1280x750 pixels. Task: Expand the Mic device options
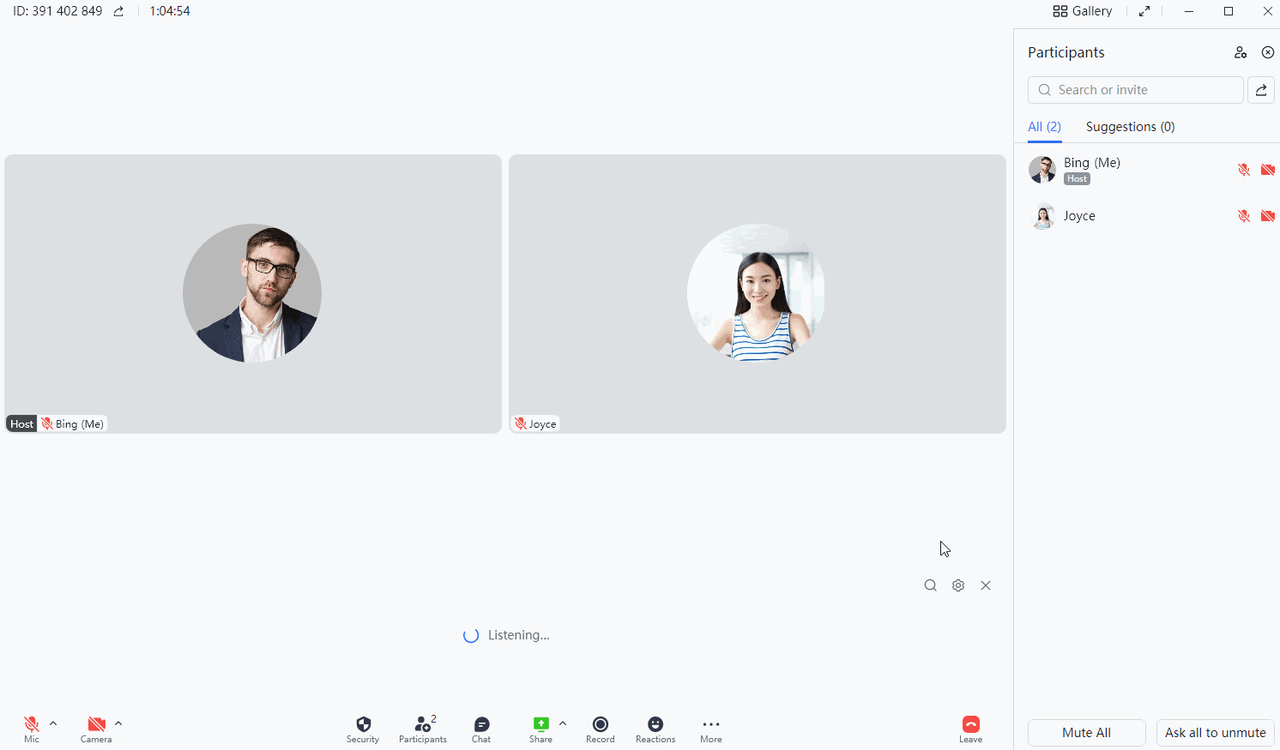[x=53, y=723]
